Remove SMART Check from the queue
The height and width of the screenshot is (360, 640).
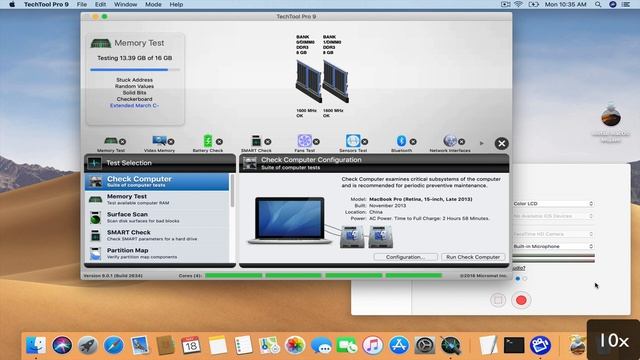click(x=268, y=142)
